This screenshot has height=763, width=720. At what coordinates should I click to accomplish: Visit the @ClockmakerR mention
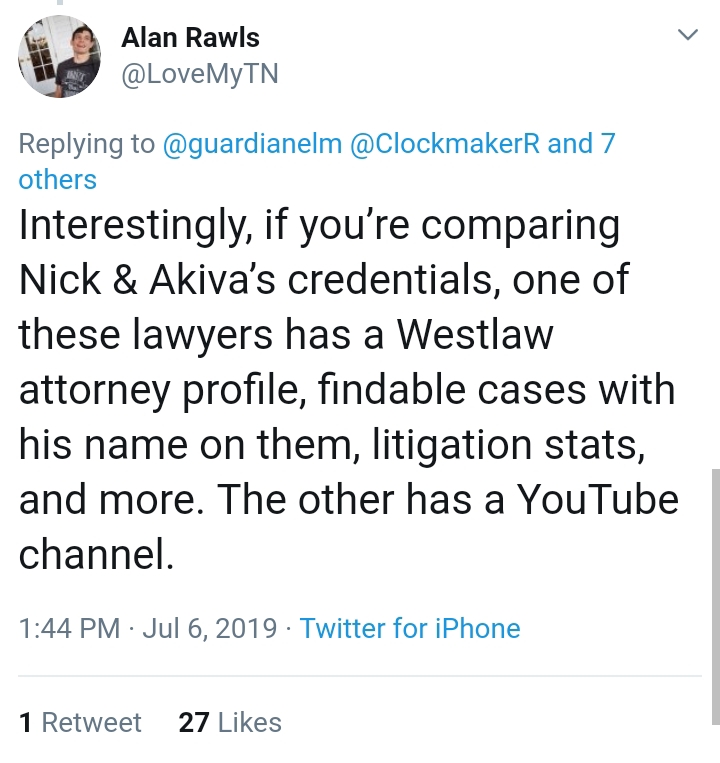(445, 144)
